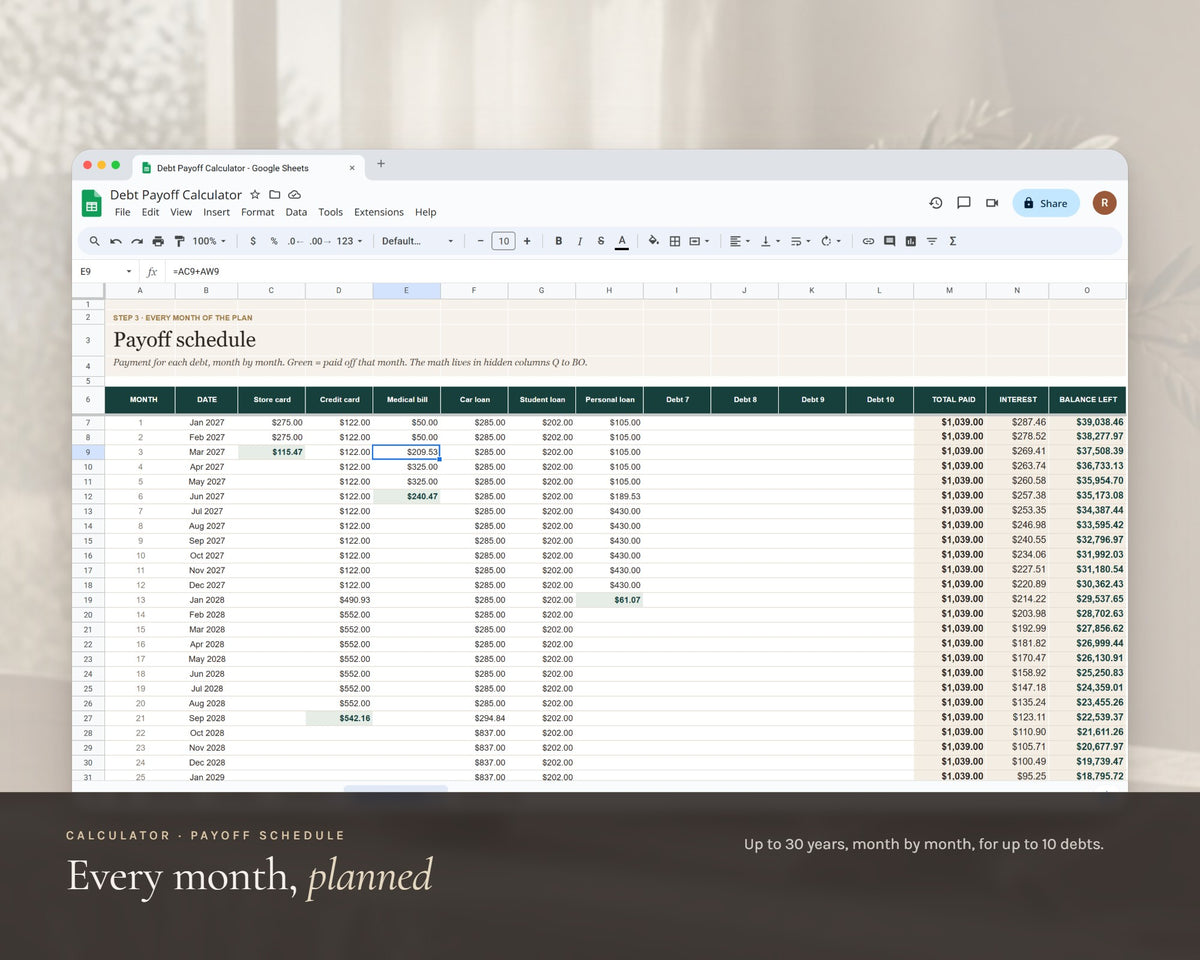This screenshot has width=1200, height=960.
Task: Move document using the folder icon
Action: [274, 194]
